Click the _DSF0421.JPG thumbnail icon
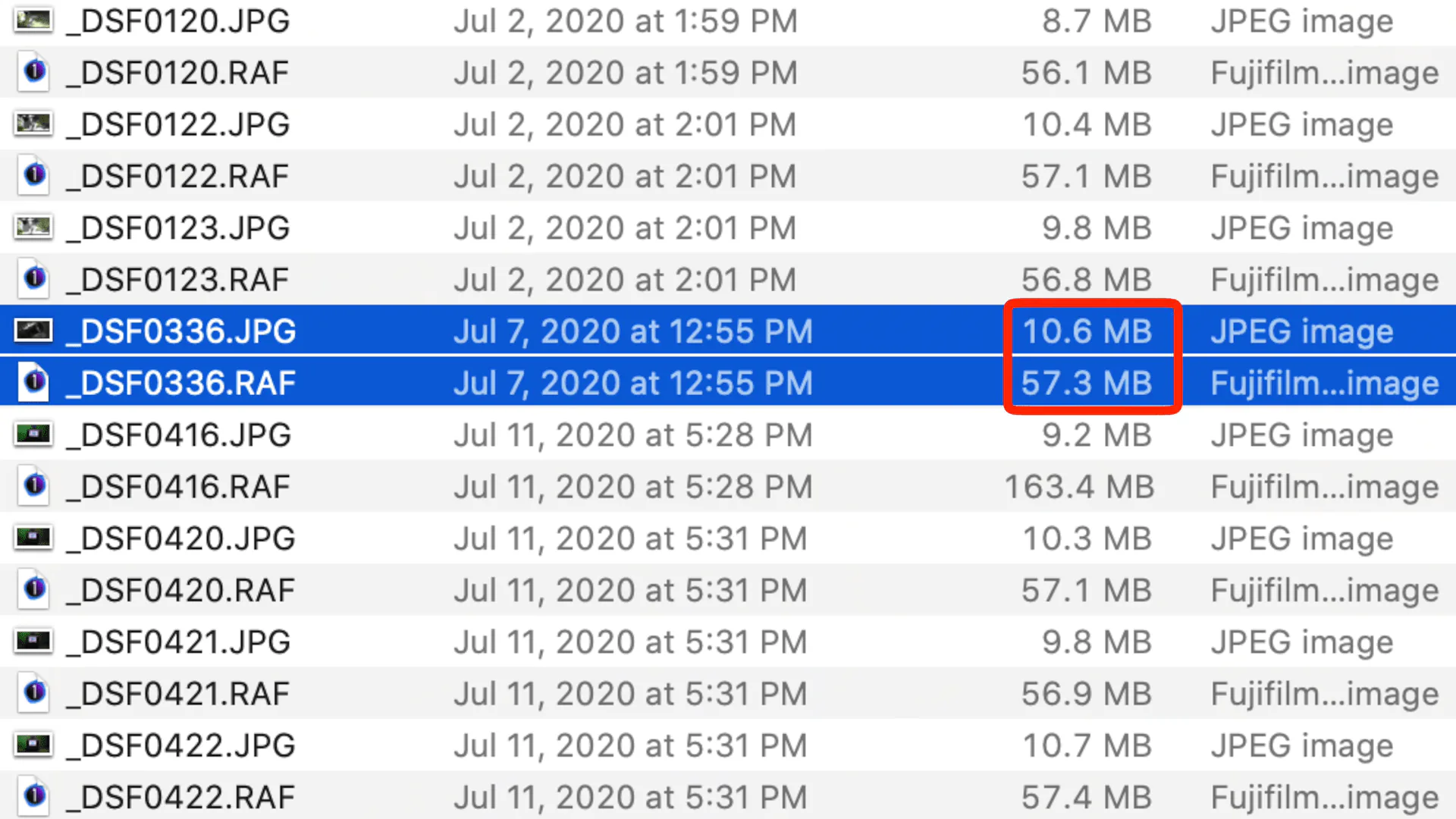Image resolution: width=1456 pixels, height=819 pixels. [34, 642]
